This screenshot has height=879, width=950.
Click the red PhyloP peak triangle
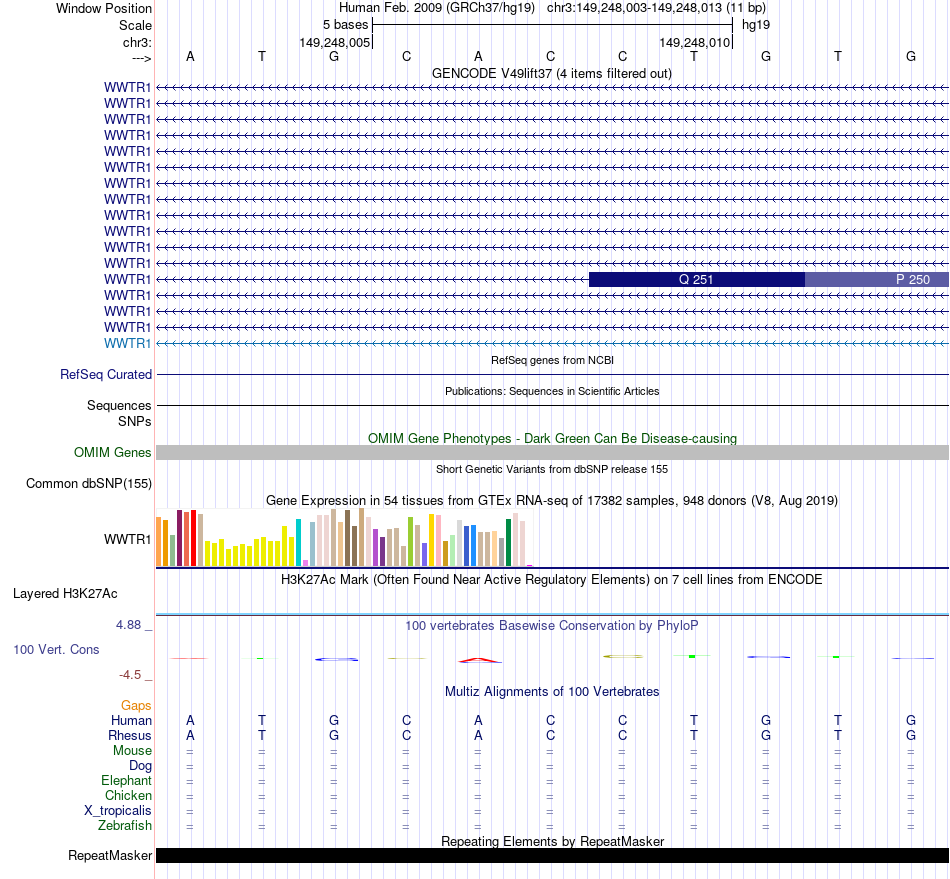[479, 660]
